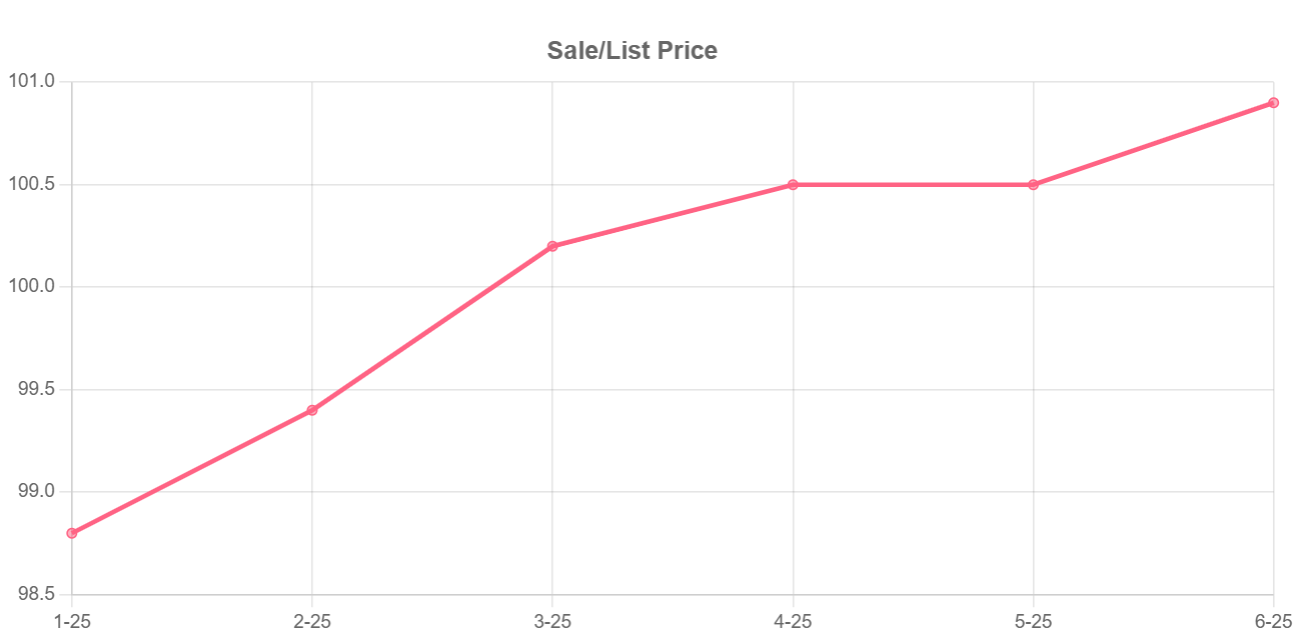Click the 2-25 data point marker

pos(312,410)
